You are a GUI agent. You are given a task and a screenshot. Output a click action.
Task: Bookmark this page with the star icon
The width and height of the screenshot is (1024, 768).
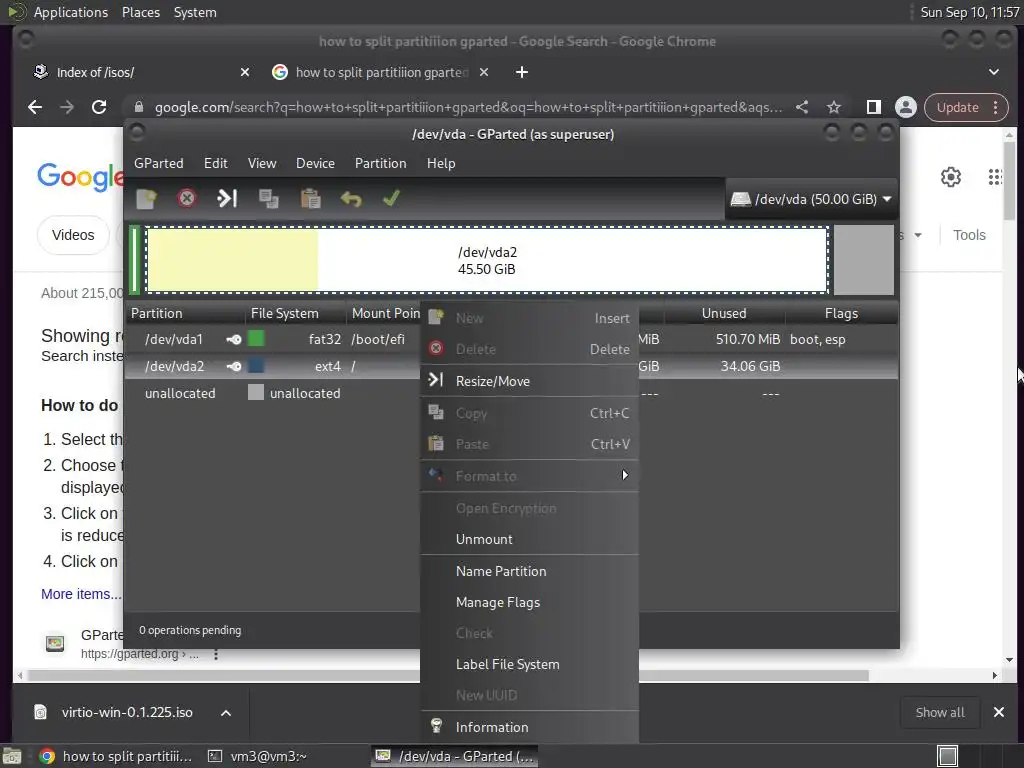833,107
